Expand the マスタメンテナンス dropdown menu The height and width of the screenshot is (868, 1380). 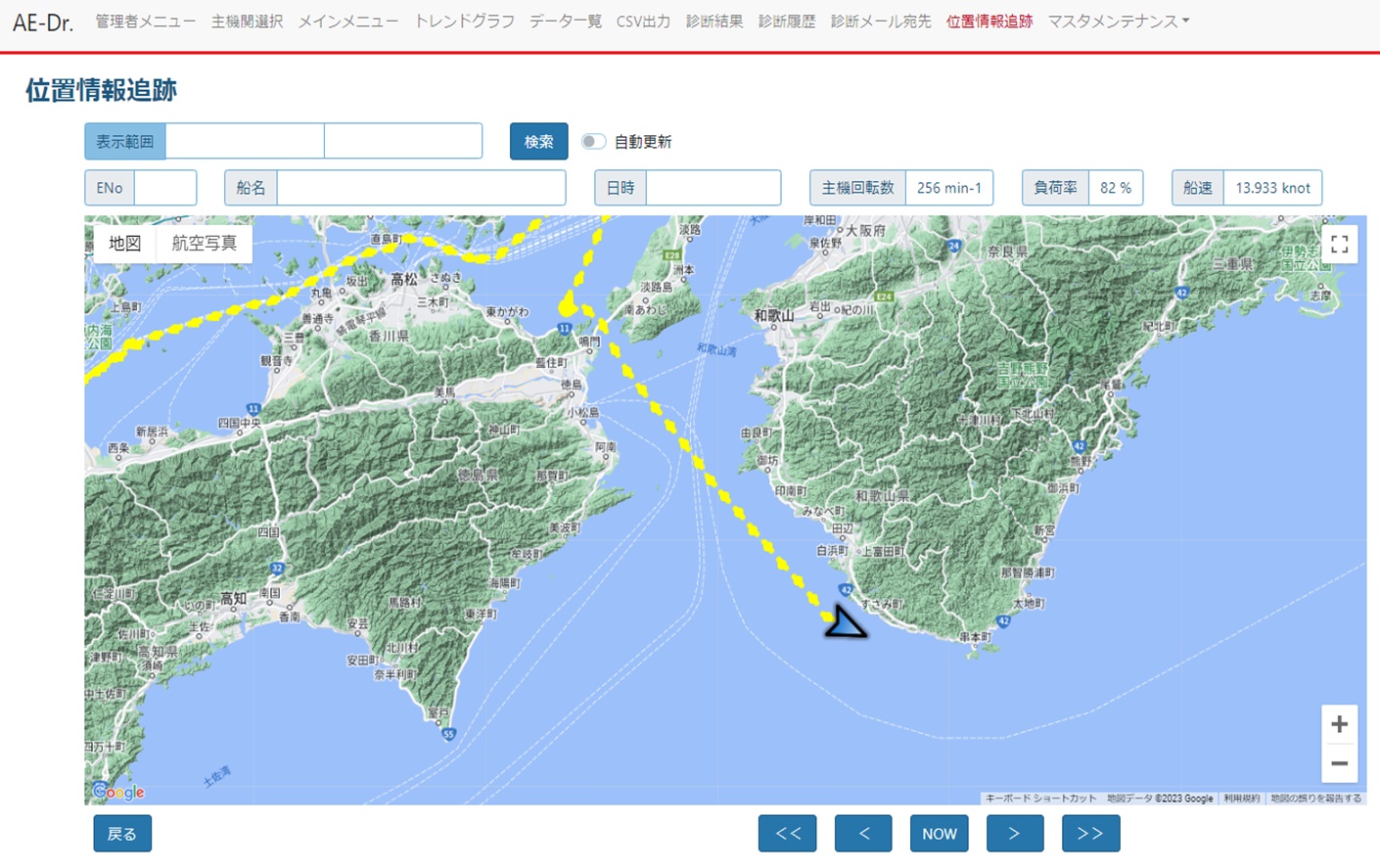click(1118, 22)
